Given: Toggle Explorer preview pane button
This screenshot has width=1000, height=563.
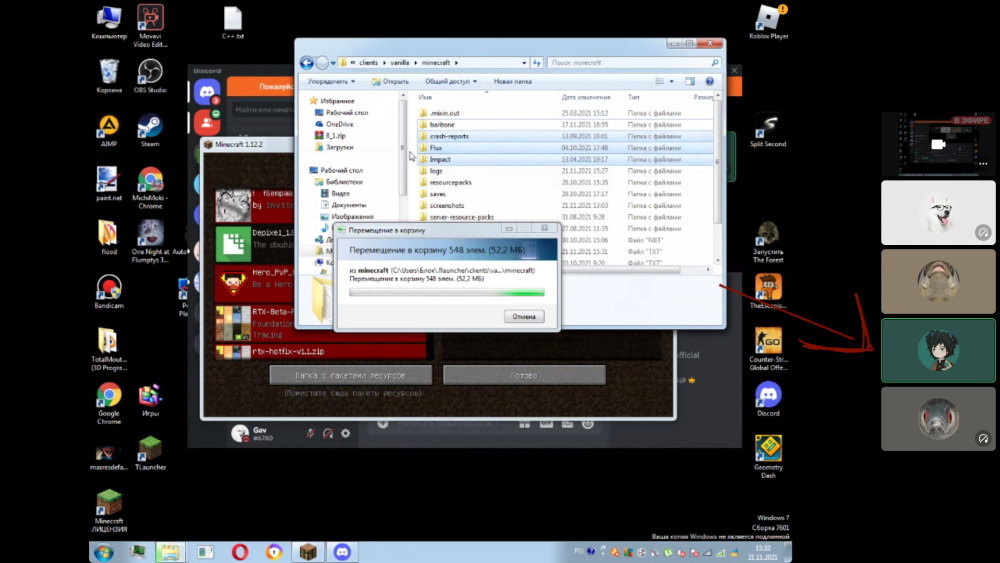Looking at the screenshot, I should point(690,82).
